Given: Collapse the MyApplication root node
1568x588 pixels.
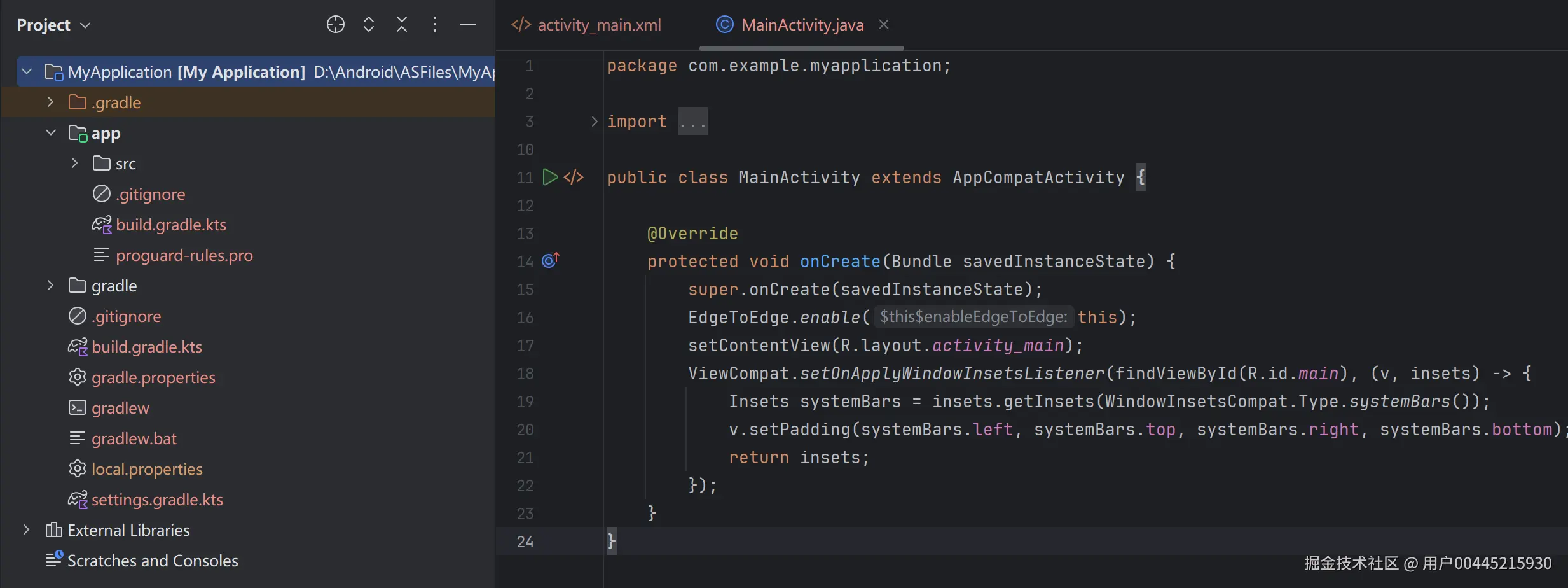Looking at the screenshot, I should click(27, 71).
